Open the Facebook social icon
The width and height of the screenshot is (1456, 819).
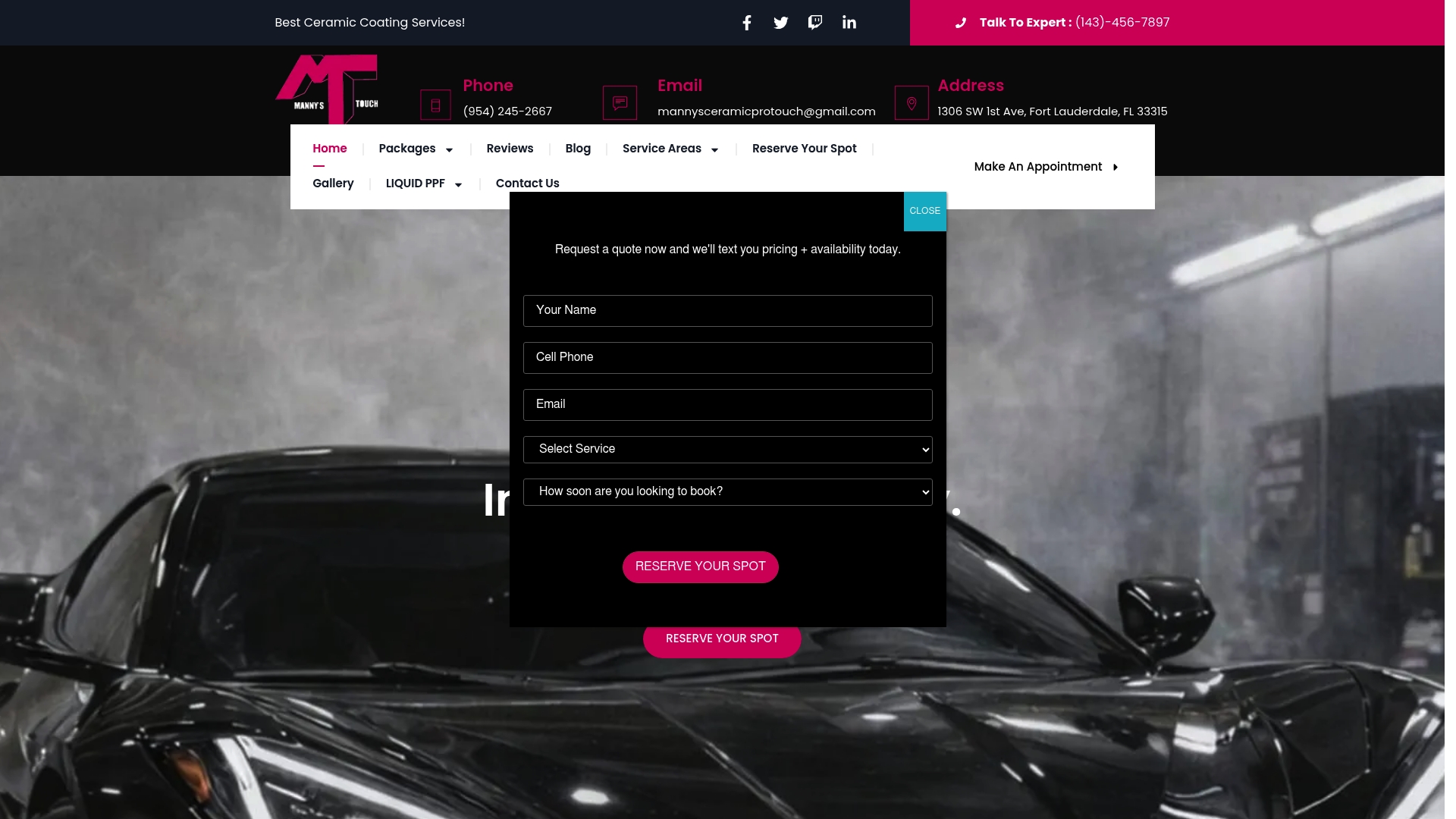tap(747, 23)
